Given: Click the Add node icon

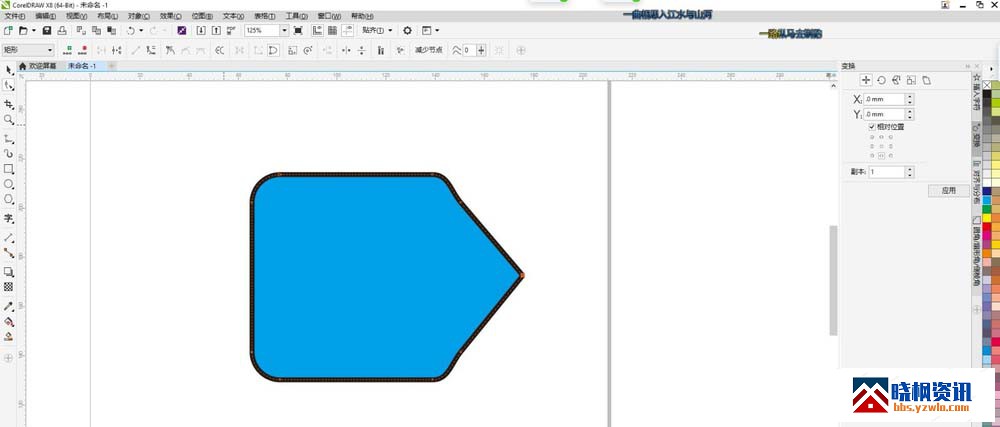Looking at the screenshot, I should coord(68,50).
